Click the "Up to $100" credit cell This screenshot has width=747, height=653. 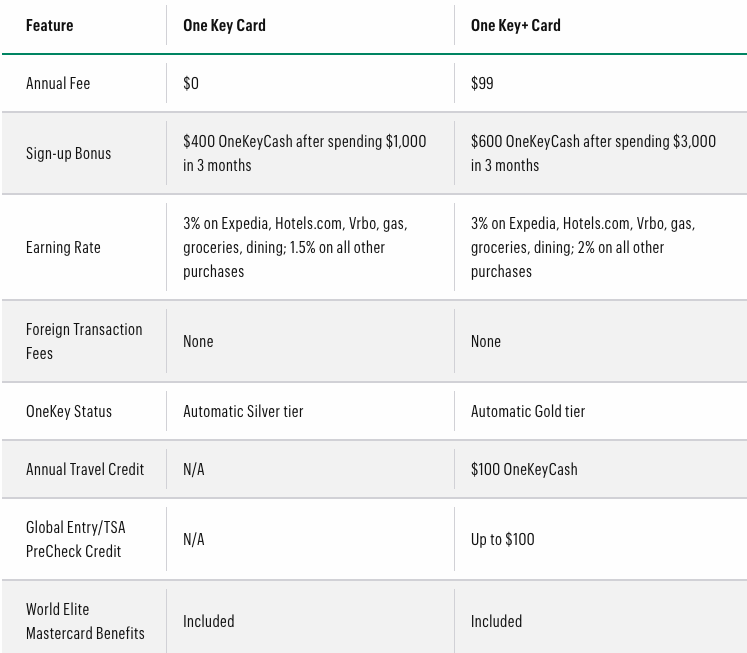[503, 539]
